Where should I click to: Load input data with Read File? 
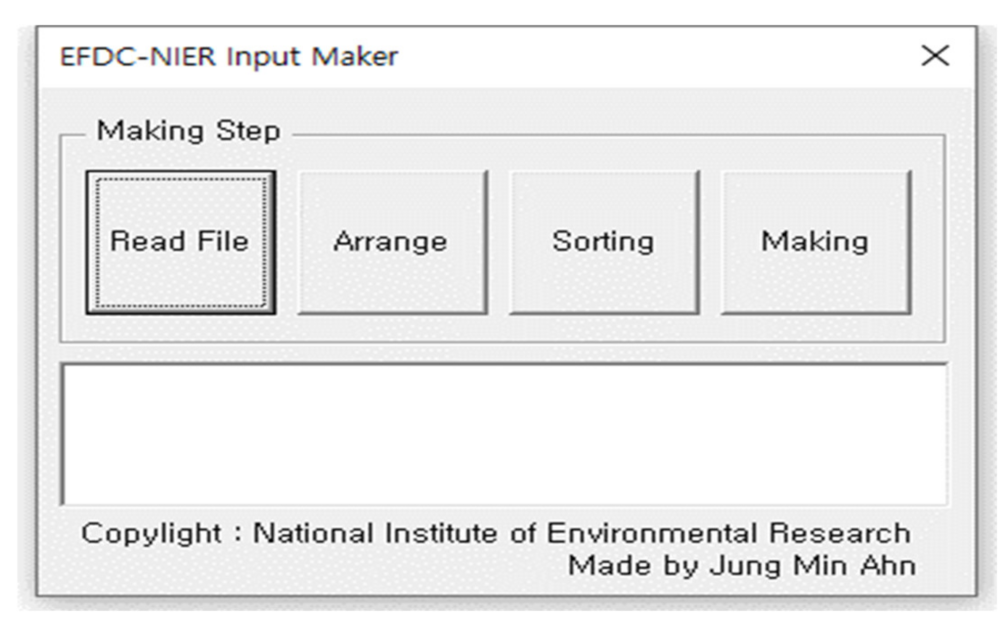pos(180,242)
